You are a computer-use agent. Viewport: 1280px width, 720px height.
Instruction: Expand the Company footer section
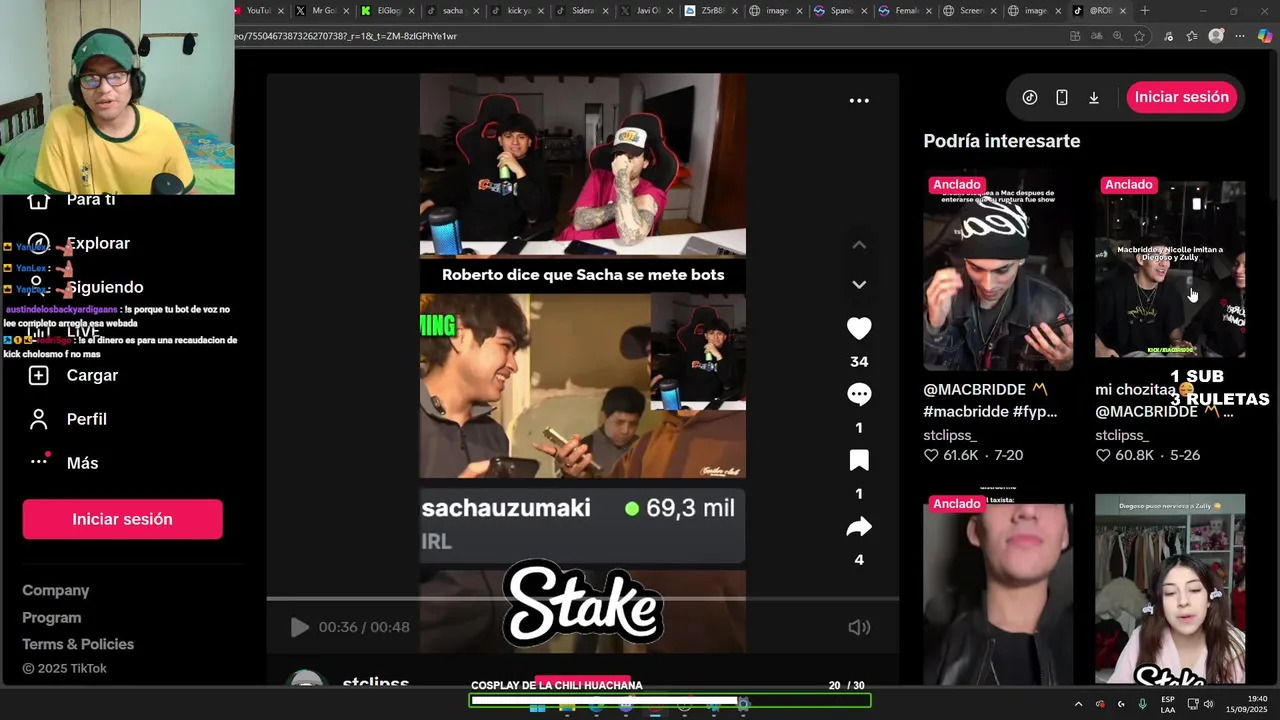pyautogui.click(x=56, y=591)
